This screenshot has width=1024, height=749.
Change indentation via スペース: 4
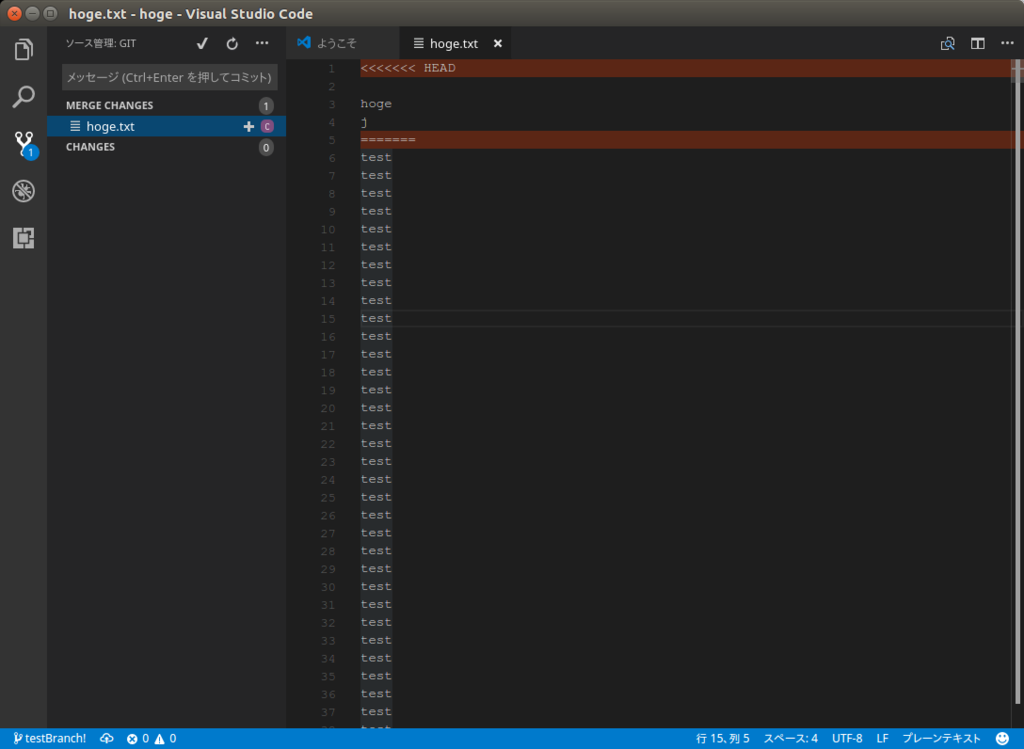790,738
